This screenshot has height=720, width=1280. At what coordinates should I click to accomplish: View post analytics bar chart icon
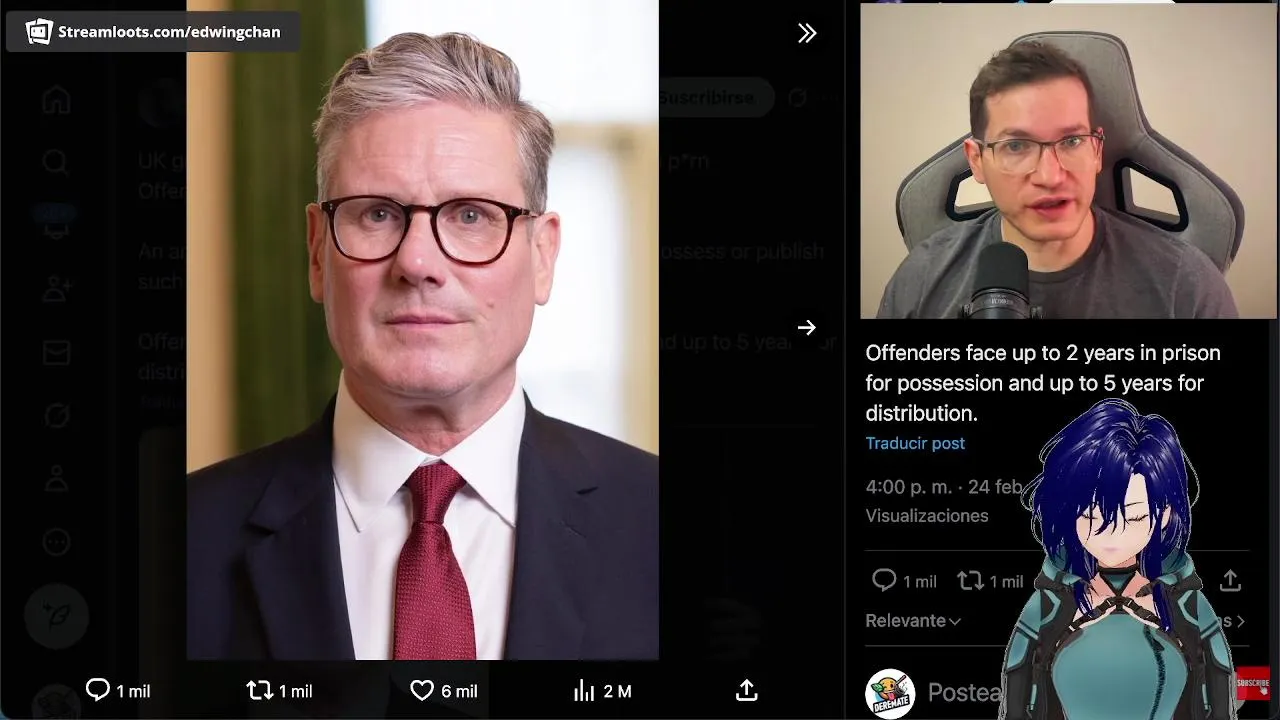click(x=584, y=690)
